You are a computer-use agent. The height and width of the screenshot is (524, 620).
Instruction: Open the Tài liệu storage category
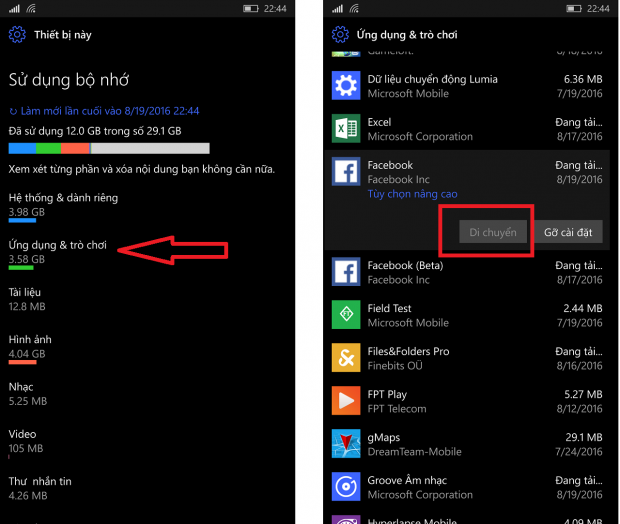click(x=26, y=292)
